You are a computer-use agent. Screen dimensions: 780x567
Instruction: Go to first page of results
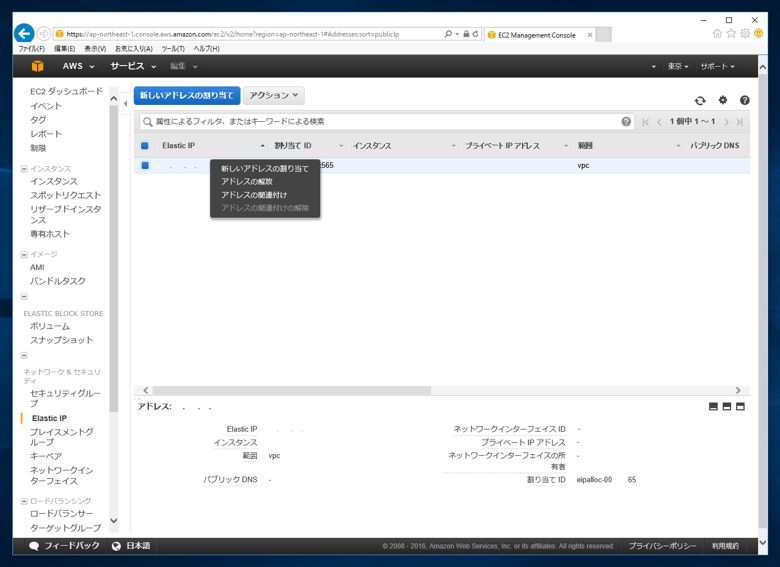(646, 122)
